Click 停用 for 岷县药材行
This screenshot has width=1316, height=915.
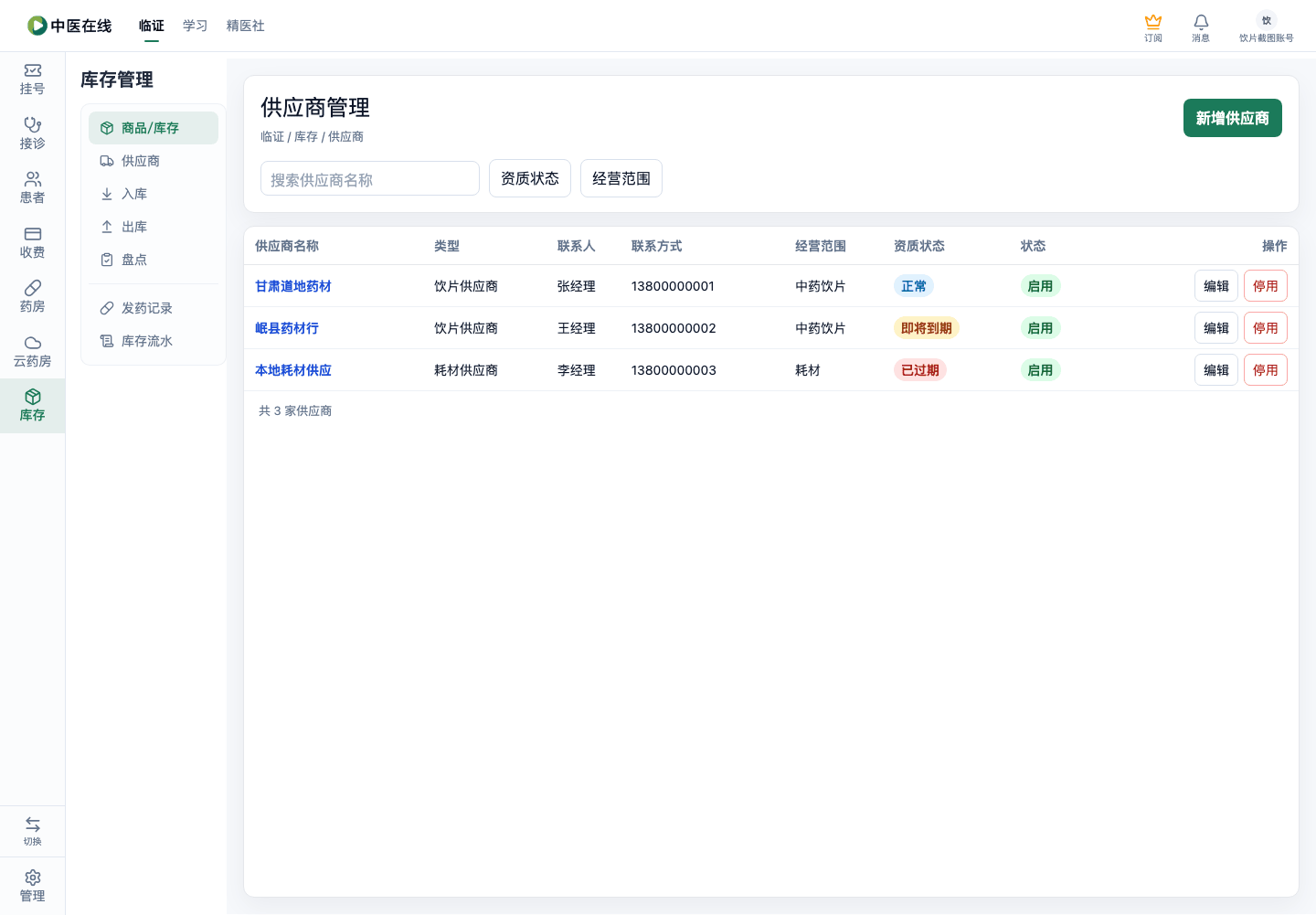[x=1266, y=328]
